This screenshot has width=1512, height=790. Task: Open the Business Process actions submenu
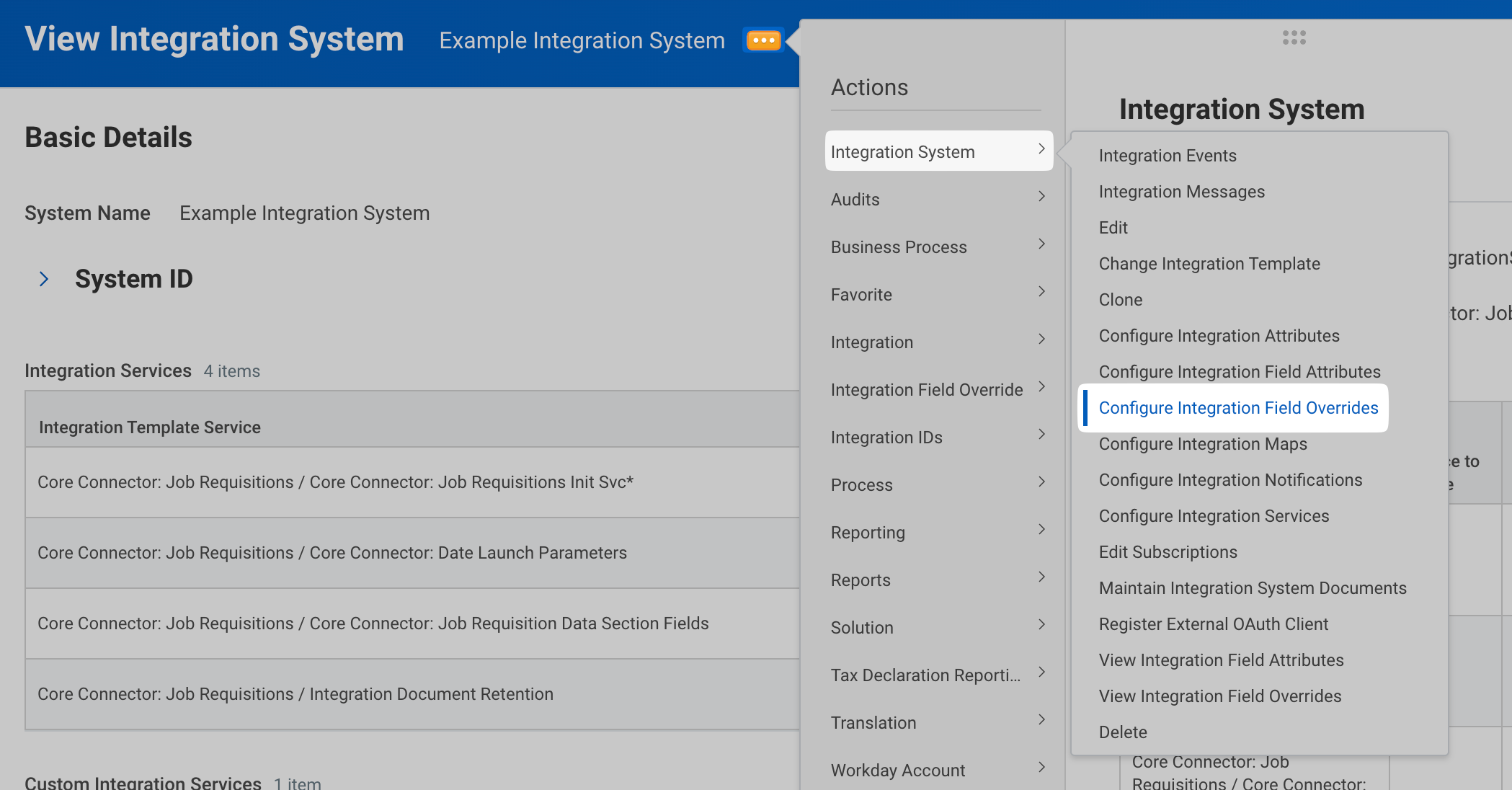point(899,247)
